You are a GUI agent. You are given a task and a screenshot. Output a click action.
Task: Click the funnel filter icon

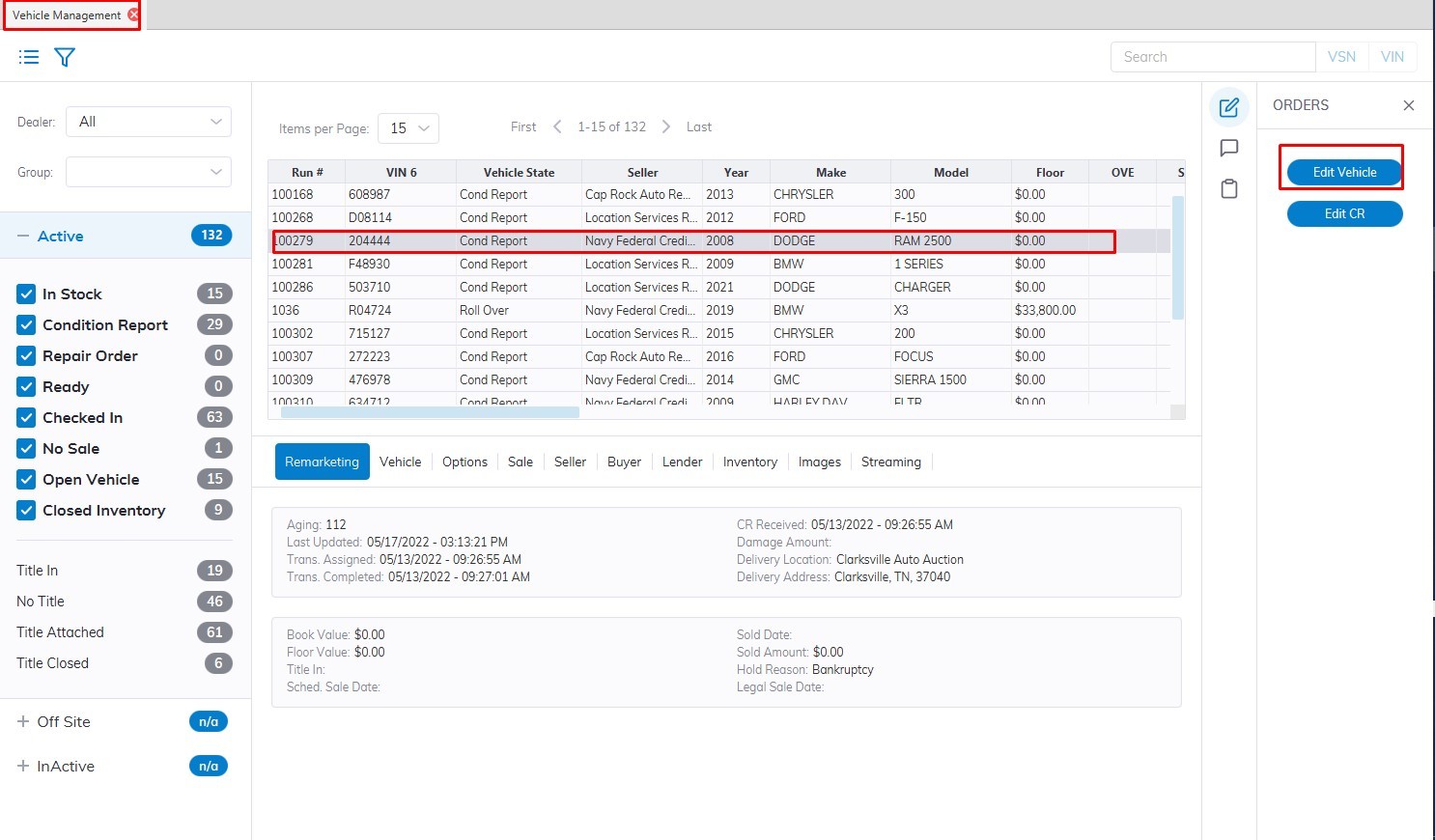pos(65,57)
